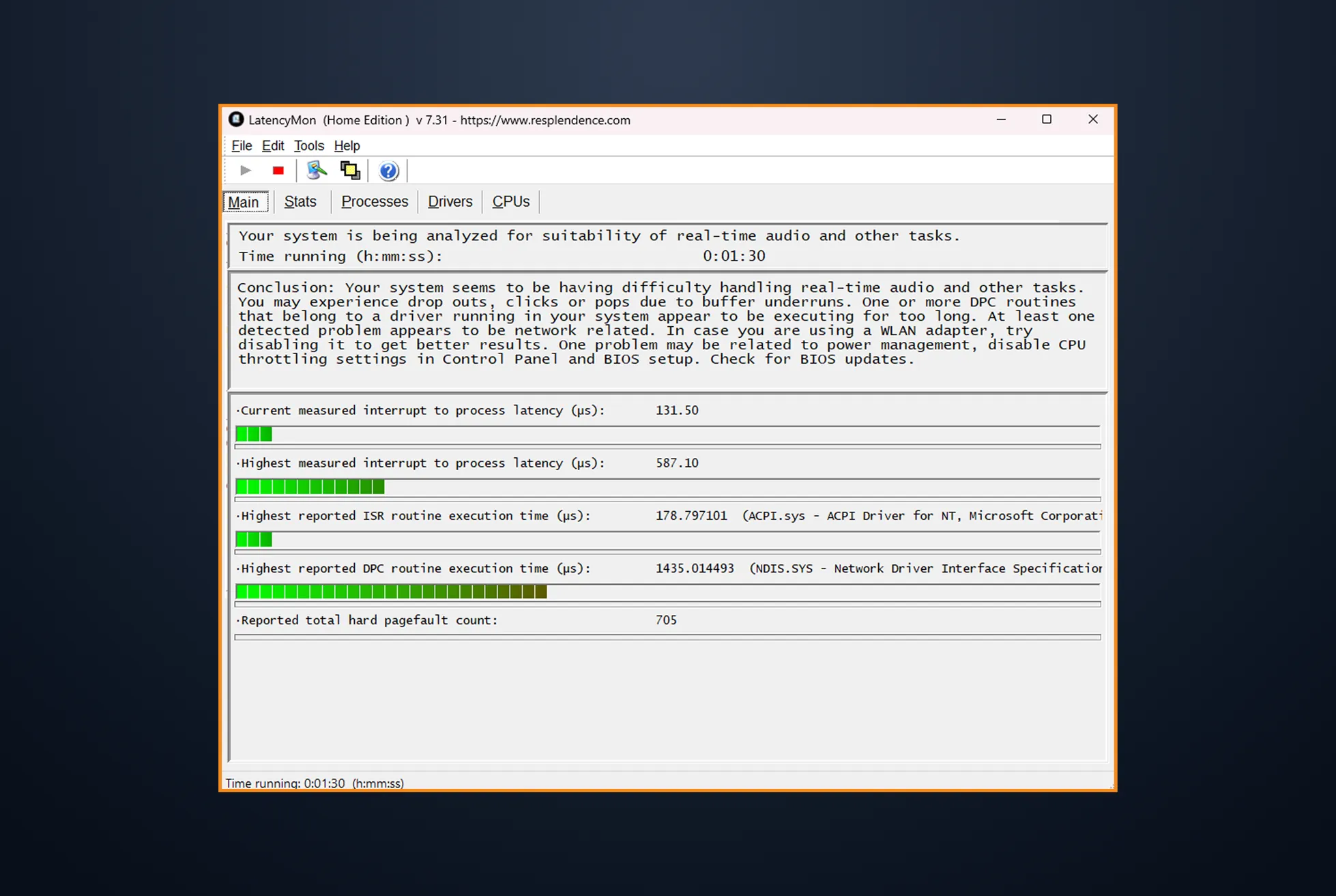The width and height of the screenshot is (1336, 896).
Task: Open help via the blue question mark icon
Action: [x=388, y=171]
